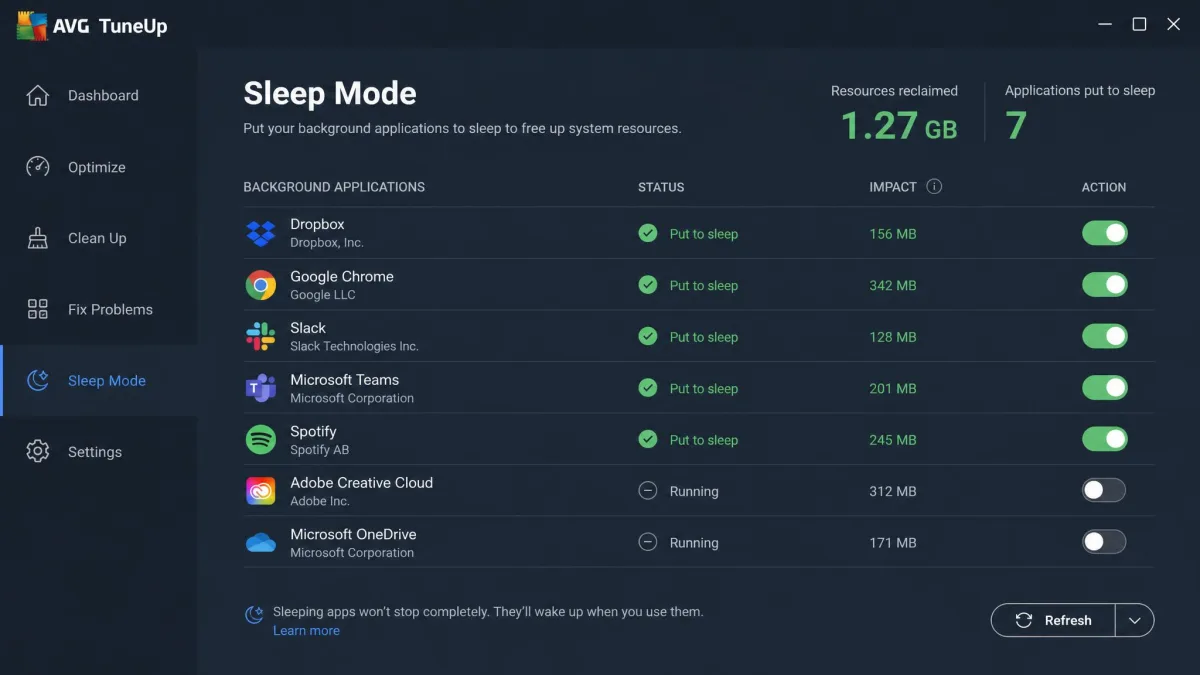Click the Refresh button

1054,620
